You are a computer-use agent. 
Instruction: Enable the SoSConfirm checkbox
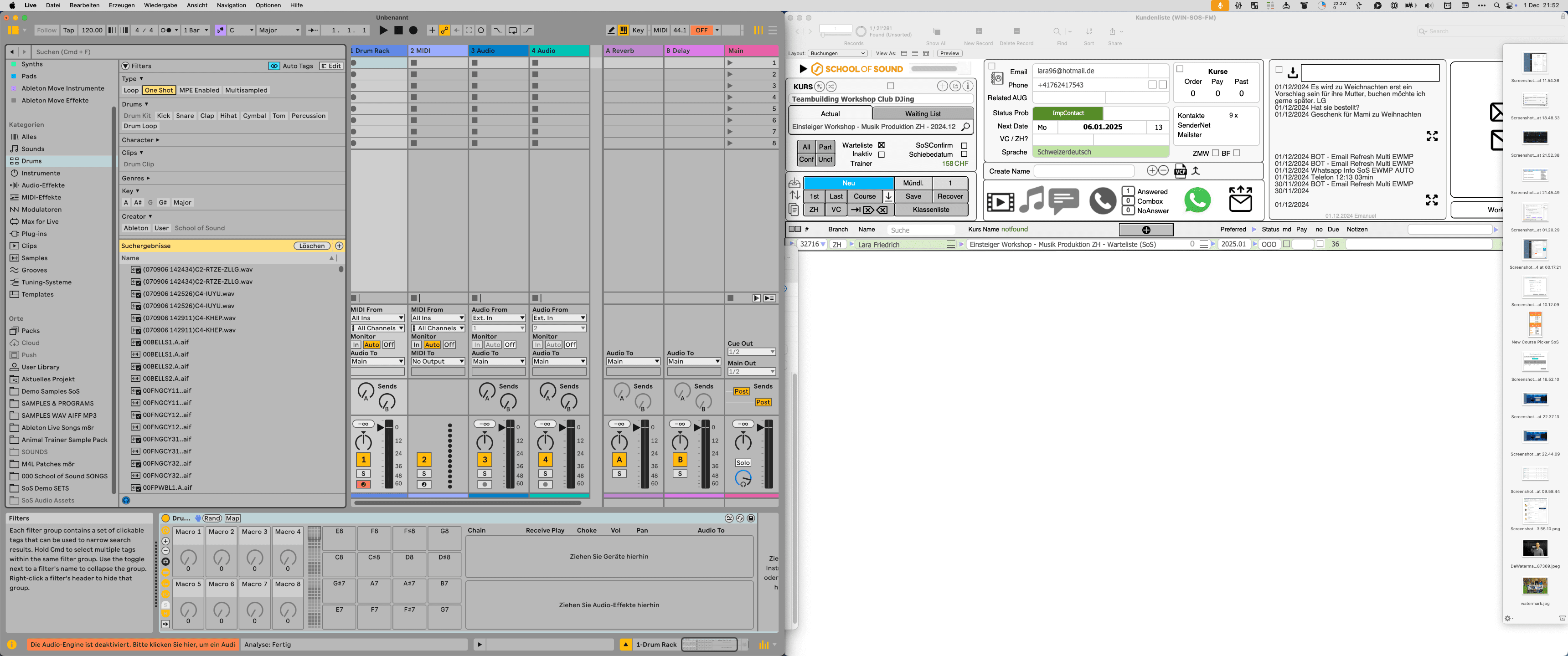(x=964, y=145)
